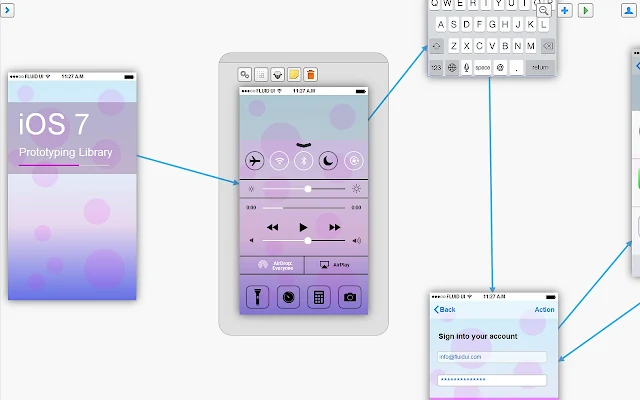The image size is (640, 400).
Task: Click the Z key on keyboard mockup
Action: tap(453, 46)
